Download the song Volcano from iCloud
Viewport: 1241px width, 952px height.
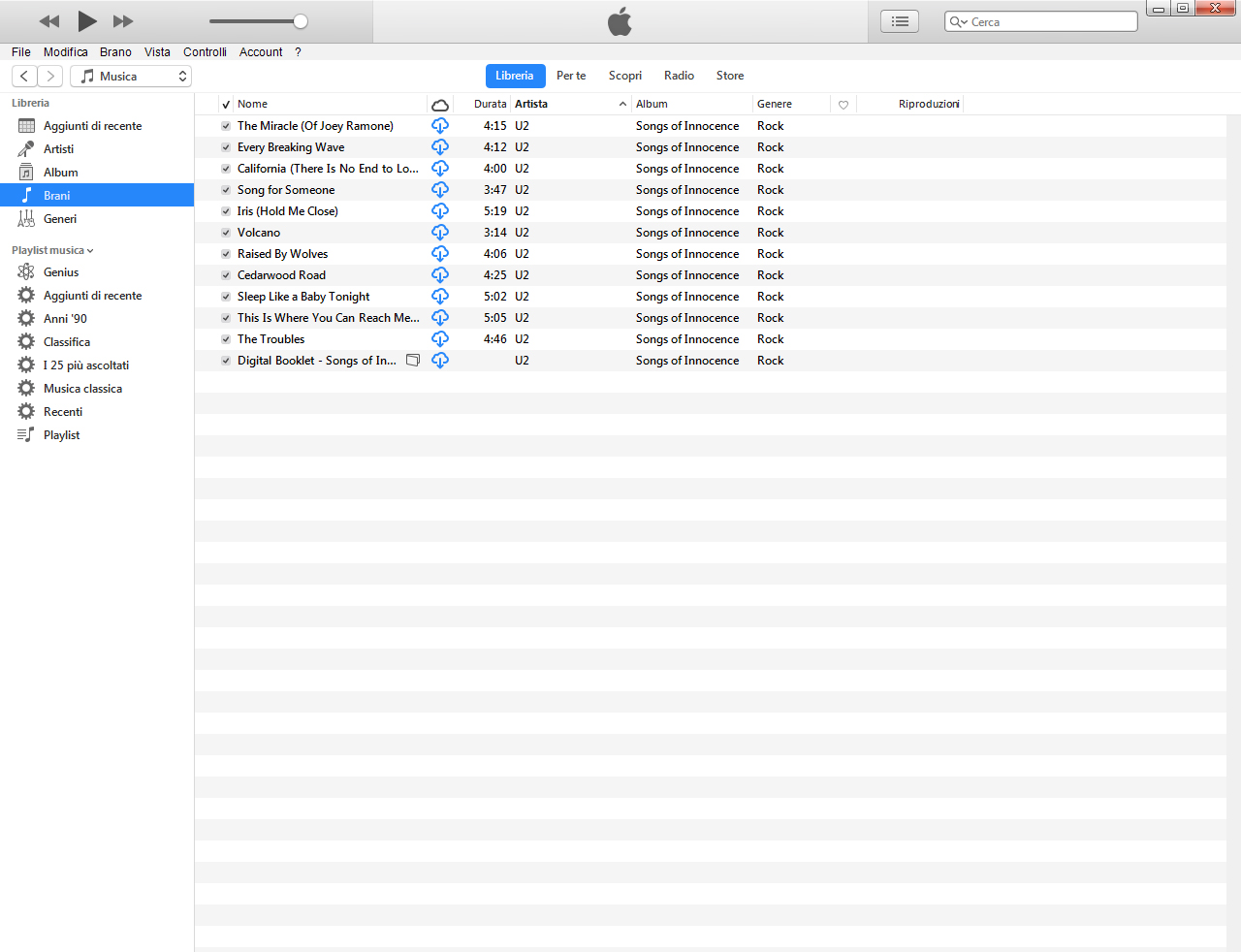tap(440, 232)
